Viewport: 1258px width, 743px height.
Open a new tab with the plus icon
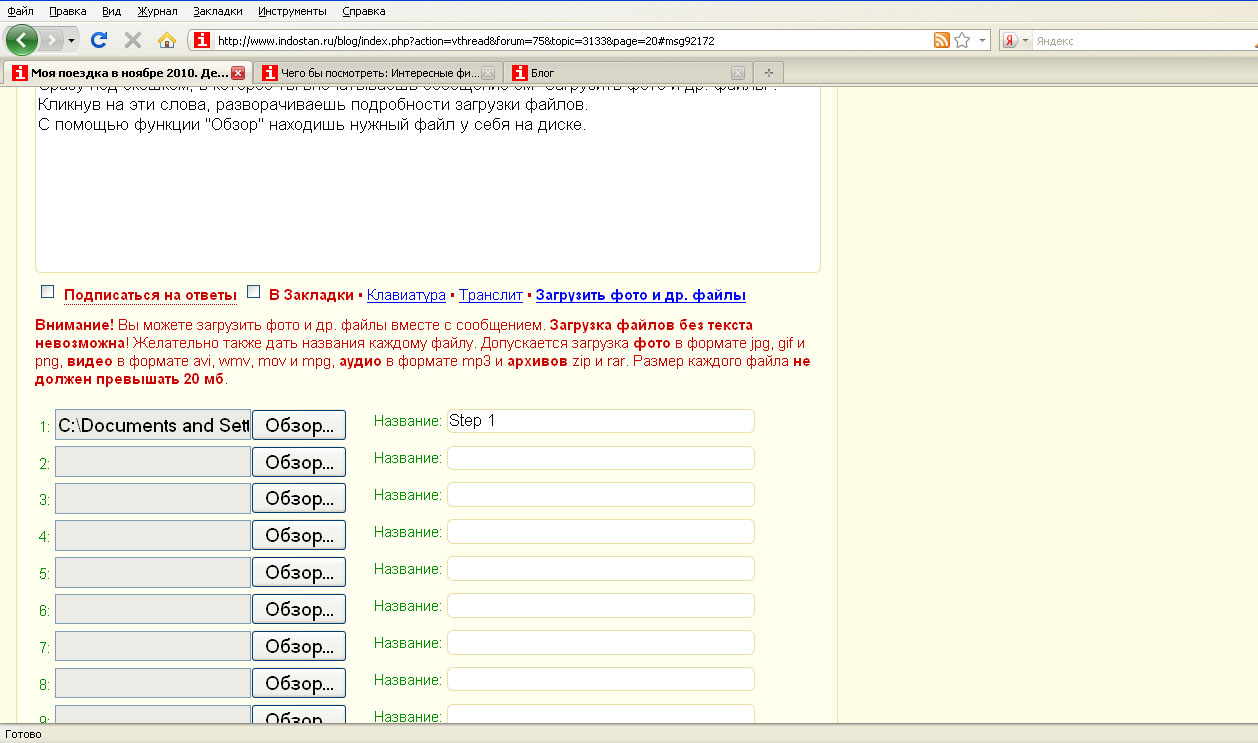768,73
